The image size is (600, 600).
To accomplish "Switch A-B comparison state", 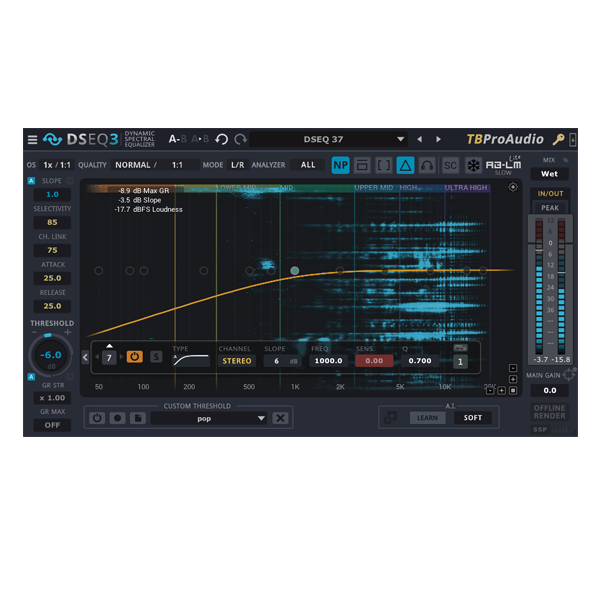I will click(x=178, y=139).
